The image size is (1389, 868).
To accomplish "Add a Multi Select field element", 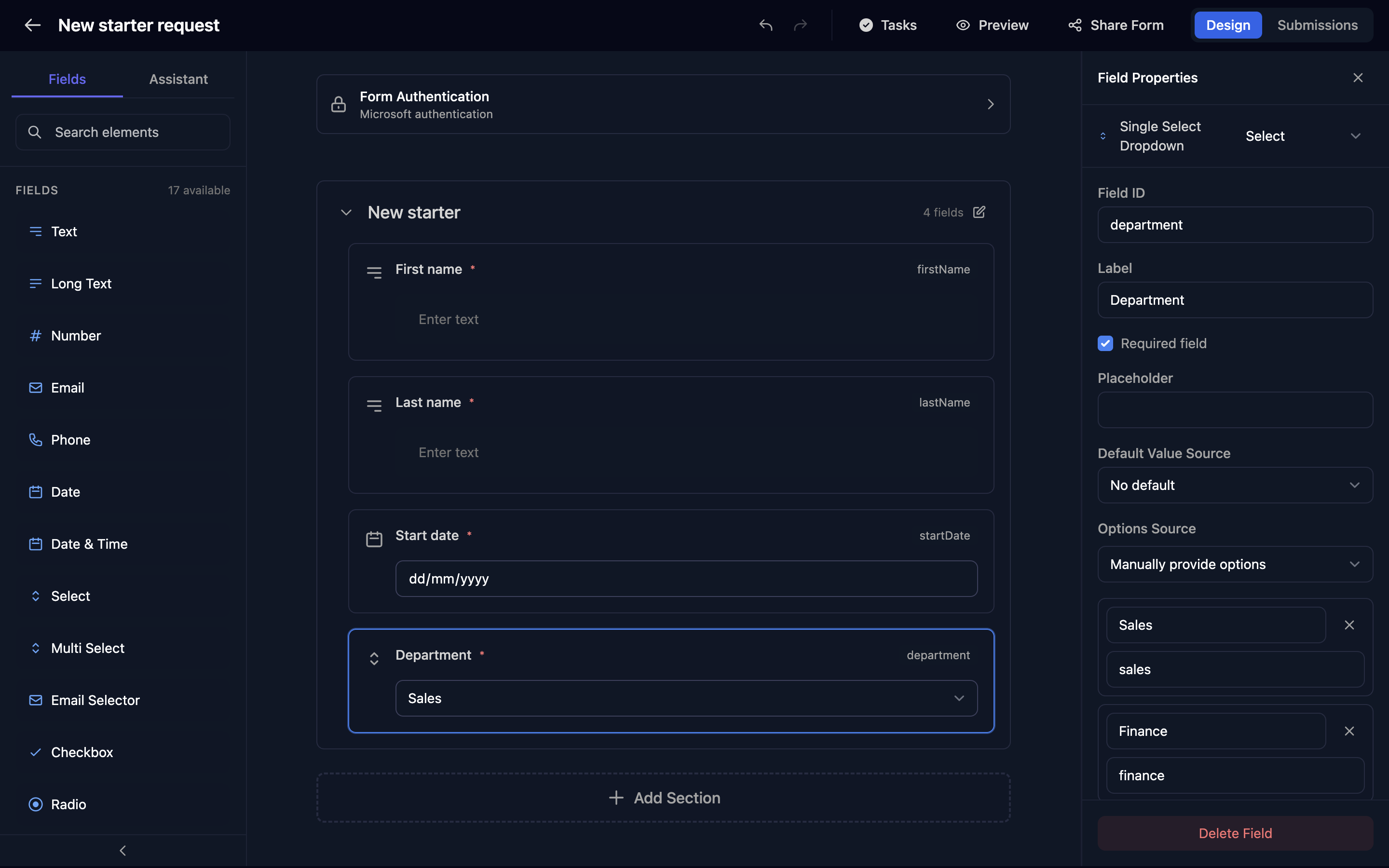I will (123, 648).
